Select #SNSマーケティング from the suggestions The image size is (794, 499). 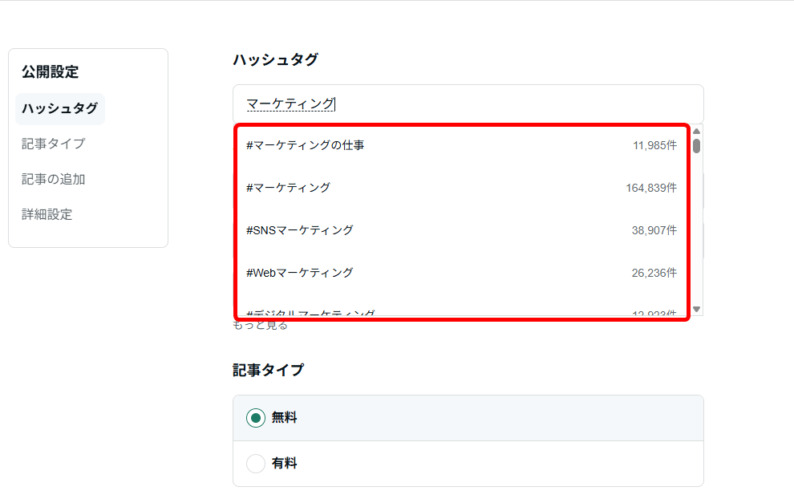pyautogui.click(x=299, y=230)
